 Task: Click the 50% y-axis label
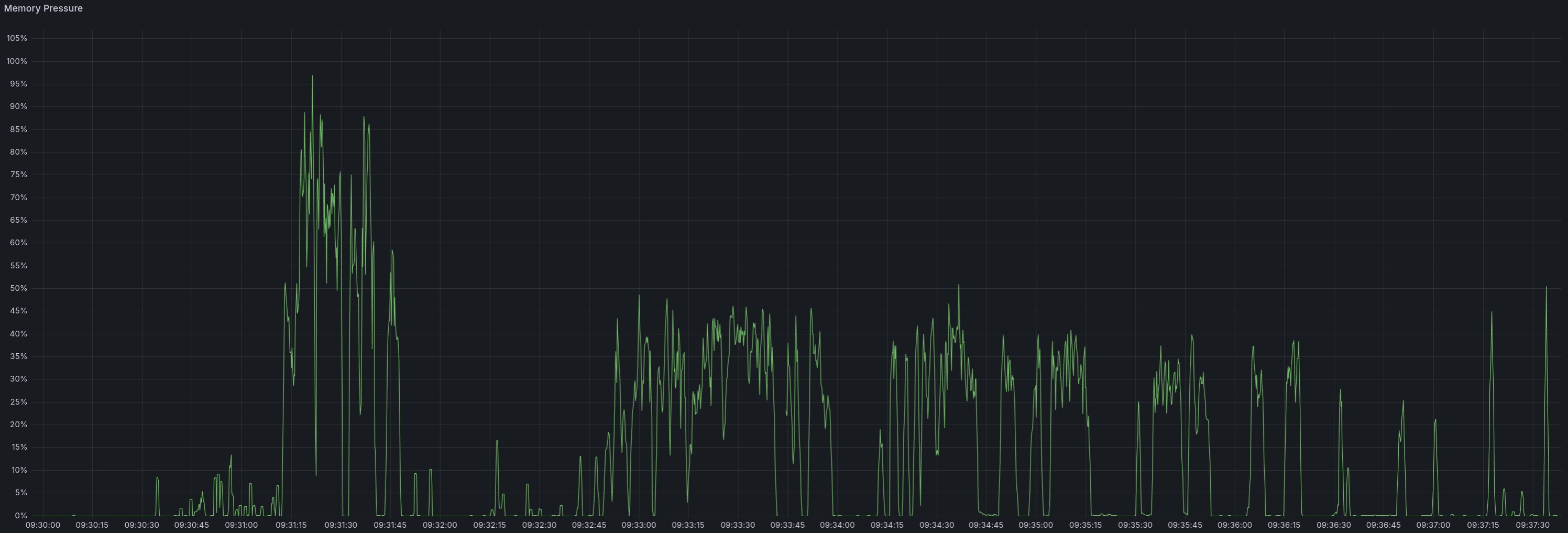pyautogui.click(x=19, y=289)
